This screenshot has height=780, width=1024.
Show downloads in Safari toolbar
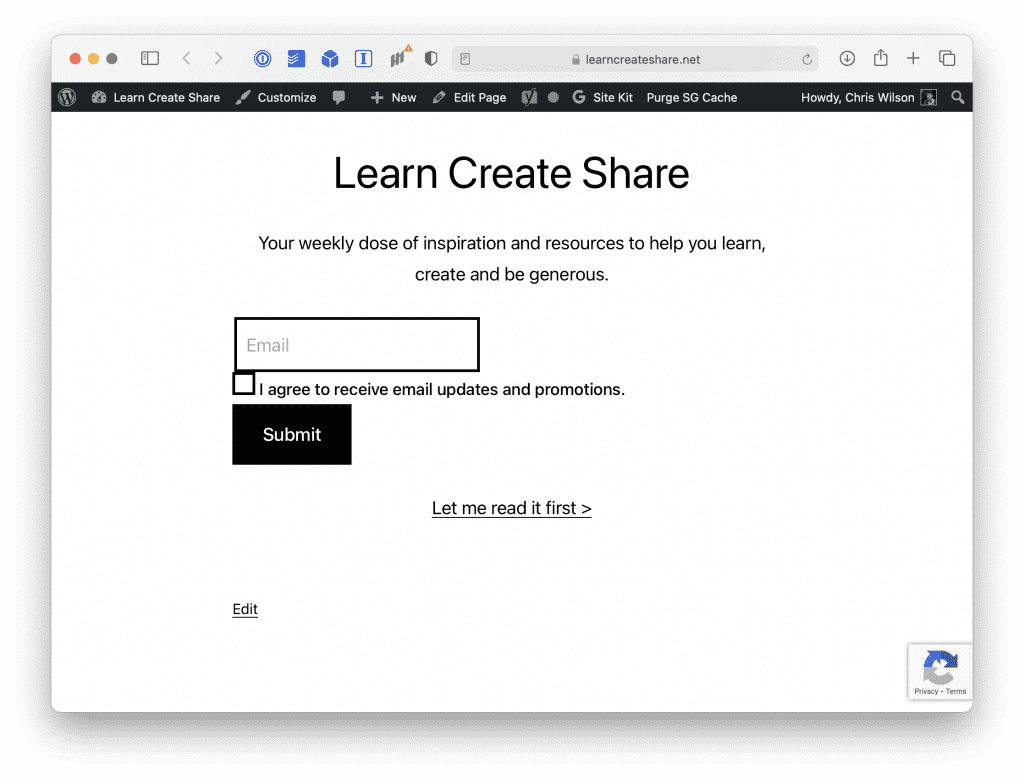[847, 59]
